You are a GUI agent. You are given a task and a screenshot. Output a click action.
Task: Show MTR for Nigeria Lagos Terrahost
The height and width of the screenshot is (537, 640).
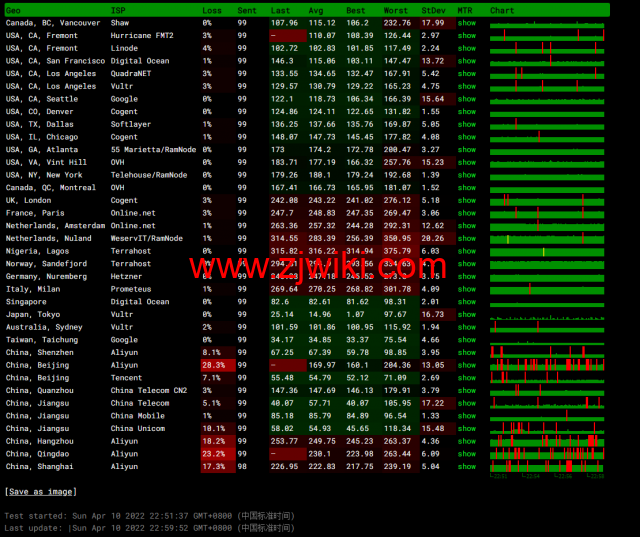pos(467,251)
